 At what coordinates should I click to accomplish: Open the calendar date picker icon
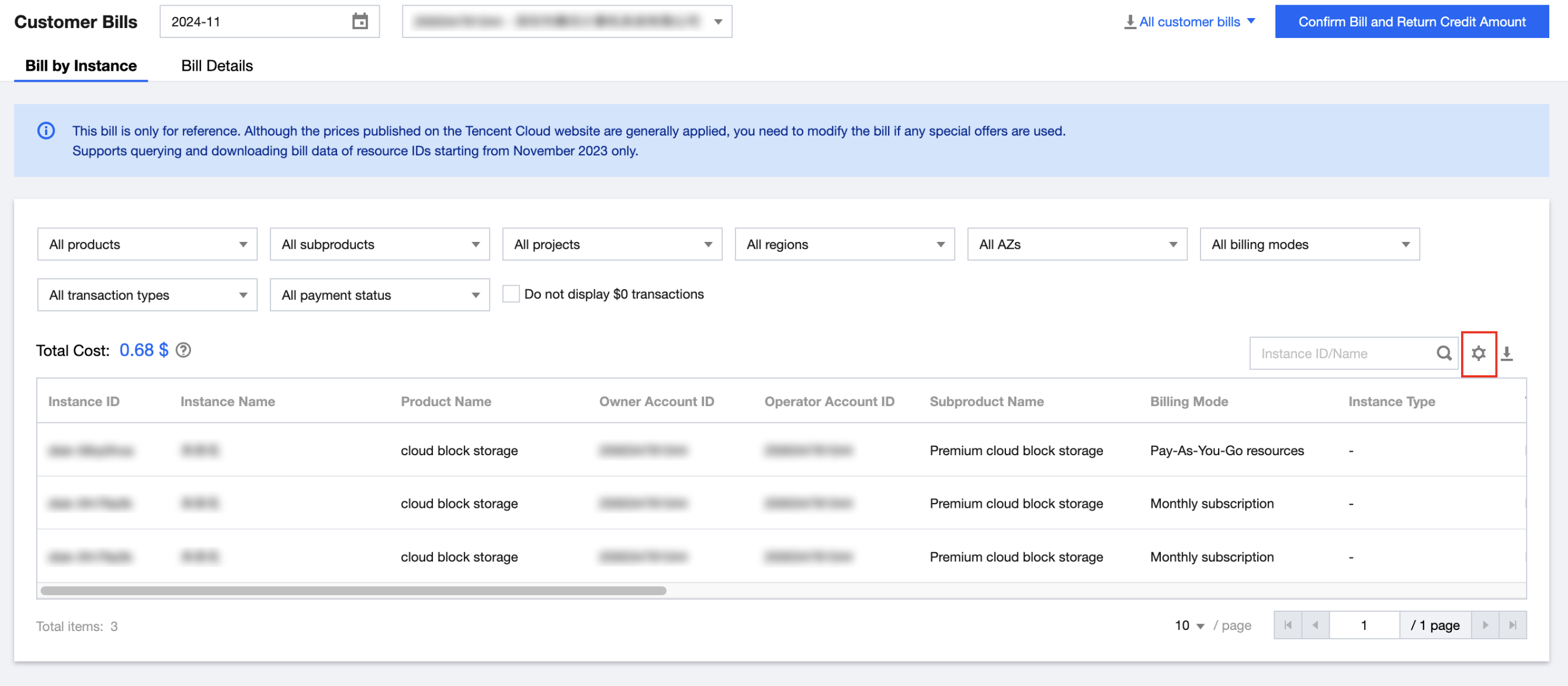pos(360,22)
